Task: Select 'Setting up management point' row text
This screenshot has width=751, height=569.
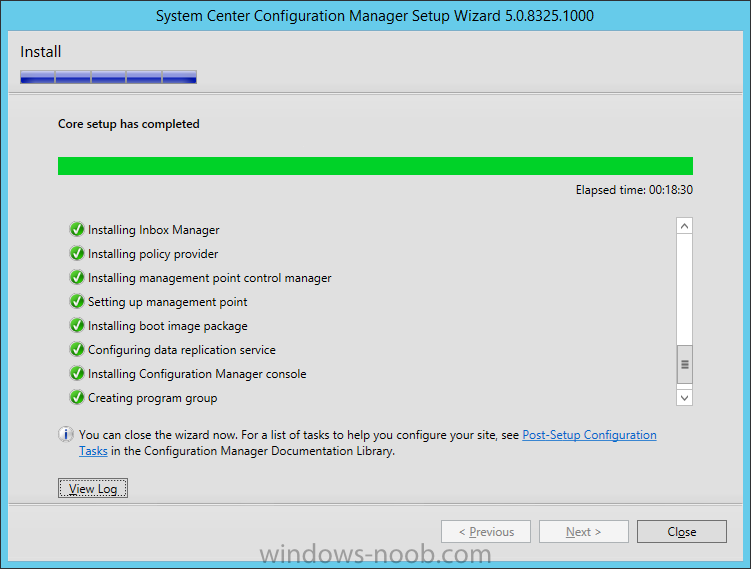Action: click(x=168, y=302)
